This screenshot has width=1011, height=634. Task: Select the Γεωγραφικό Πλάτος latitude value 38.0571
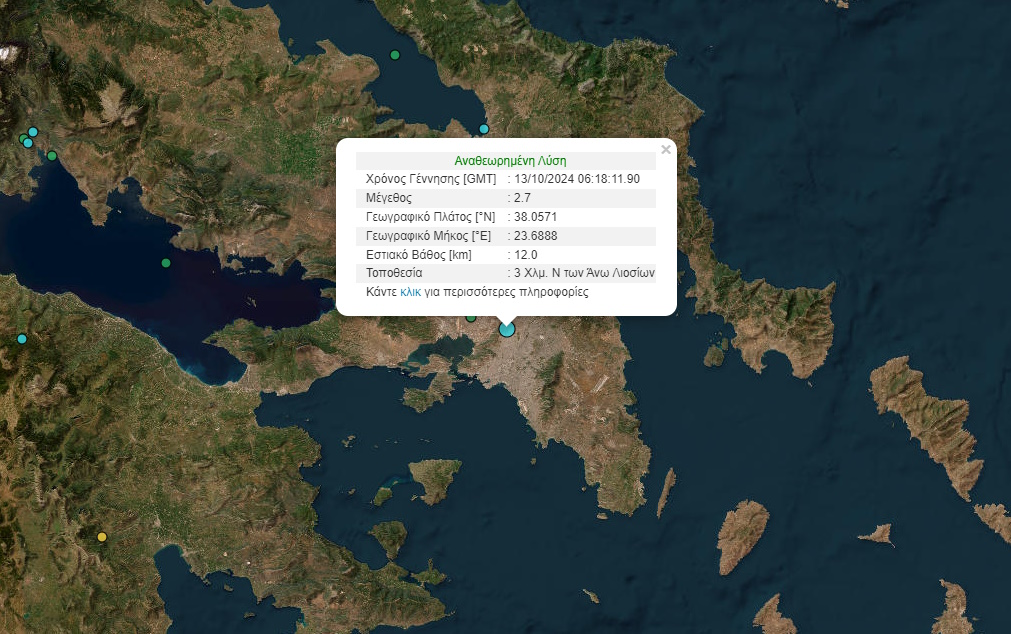point(533,217)
